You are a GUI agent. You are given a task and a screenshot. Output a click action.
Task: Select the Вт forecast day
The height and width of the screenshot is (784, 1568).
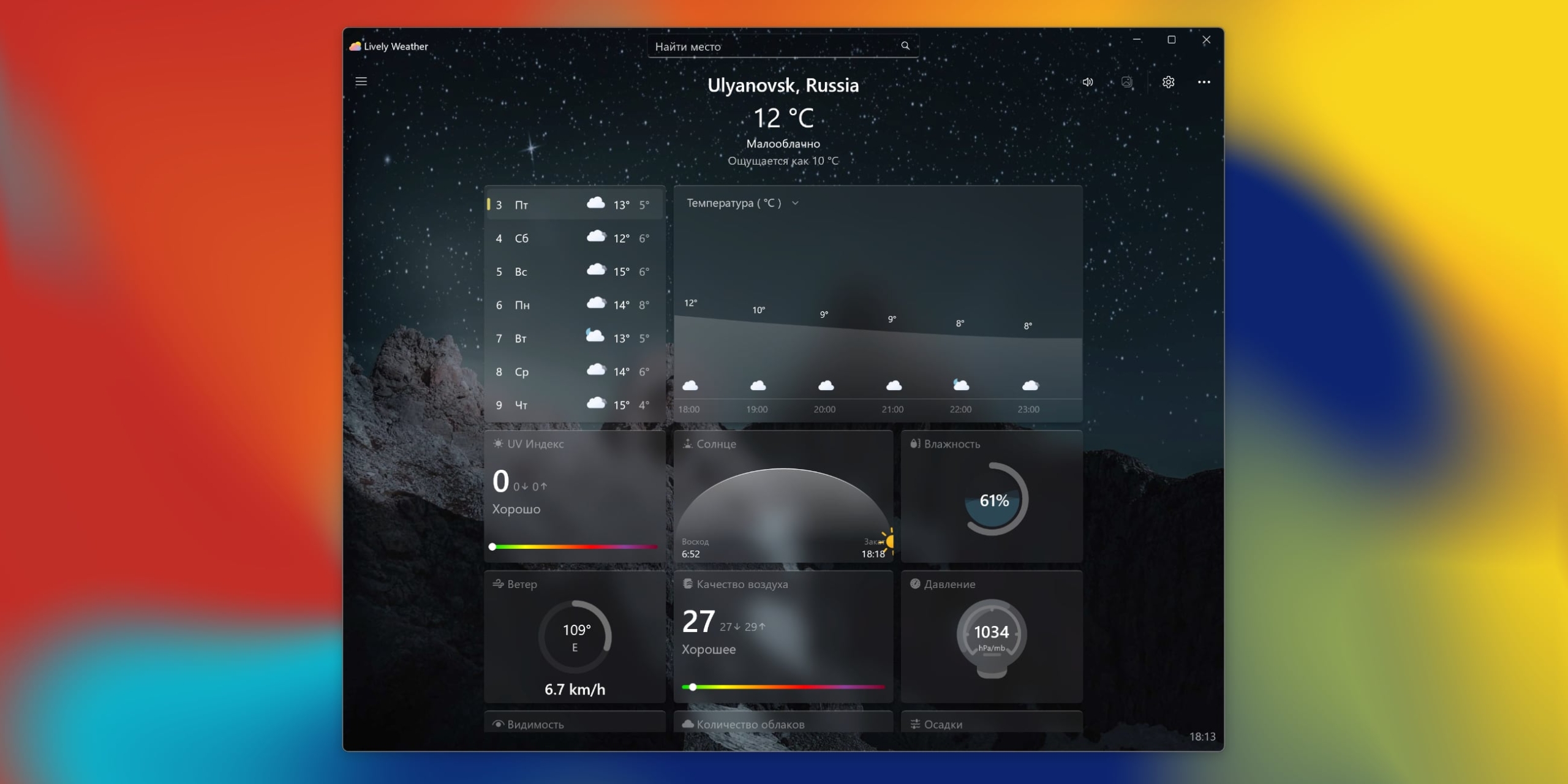tap(575, 337)
